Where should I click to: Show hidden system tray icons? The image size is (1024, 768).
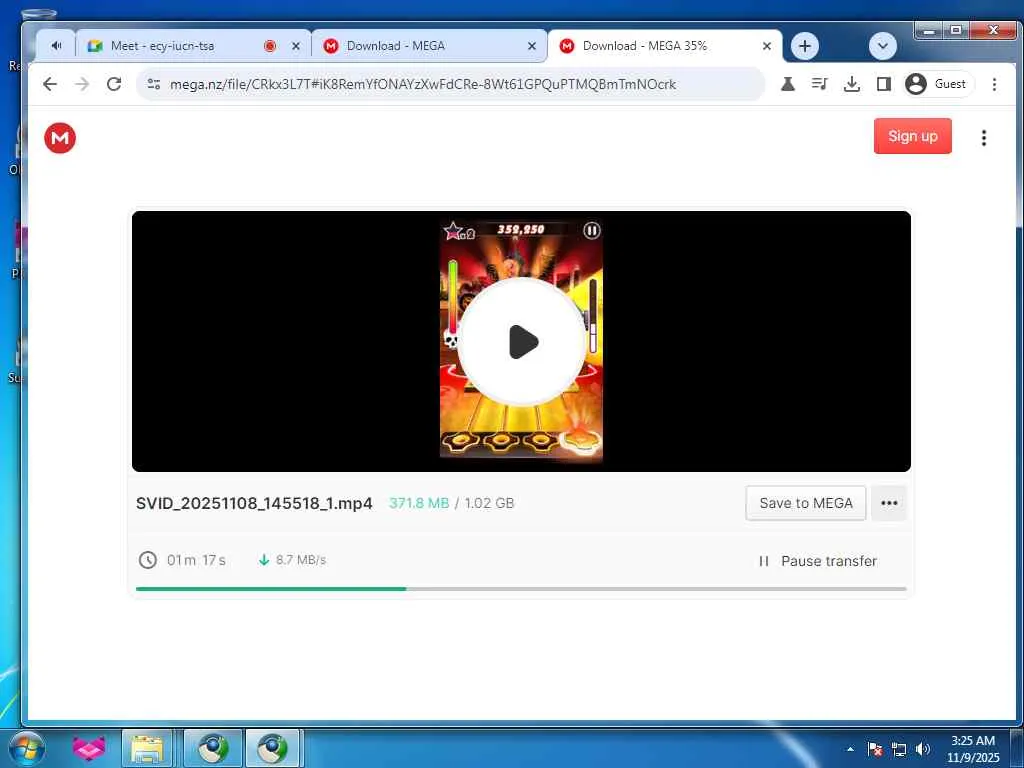850,749
